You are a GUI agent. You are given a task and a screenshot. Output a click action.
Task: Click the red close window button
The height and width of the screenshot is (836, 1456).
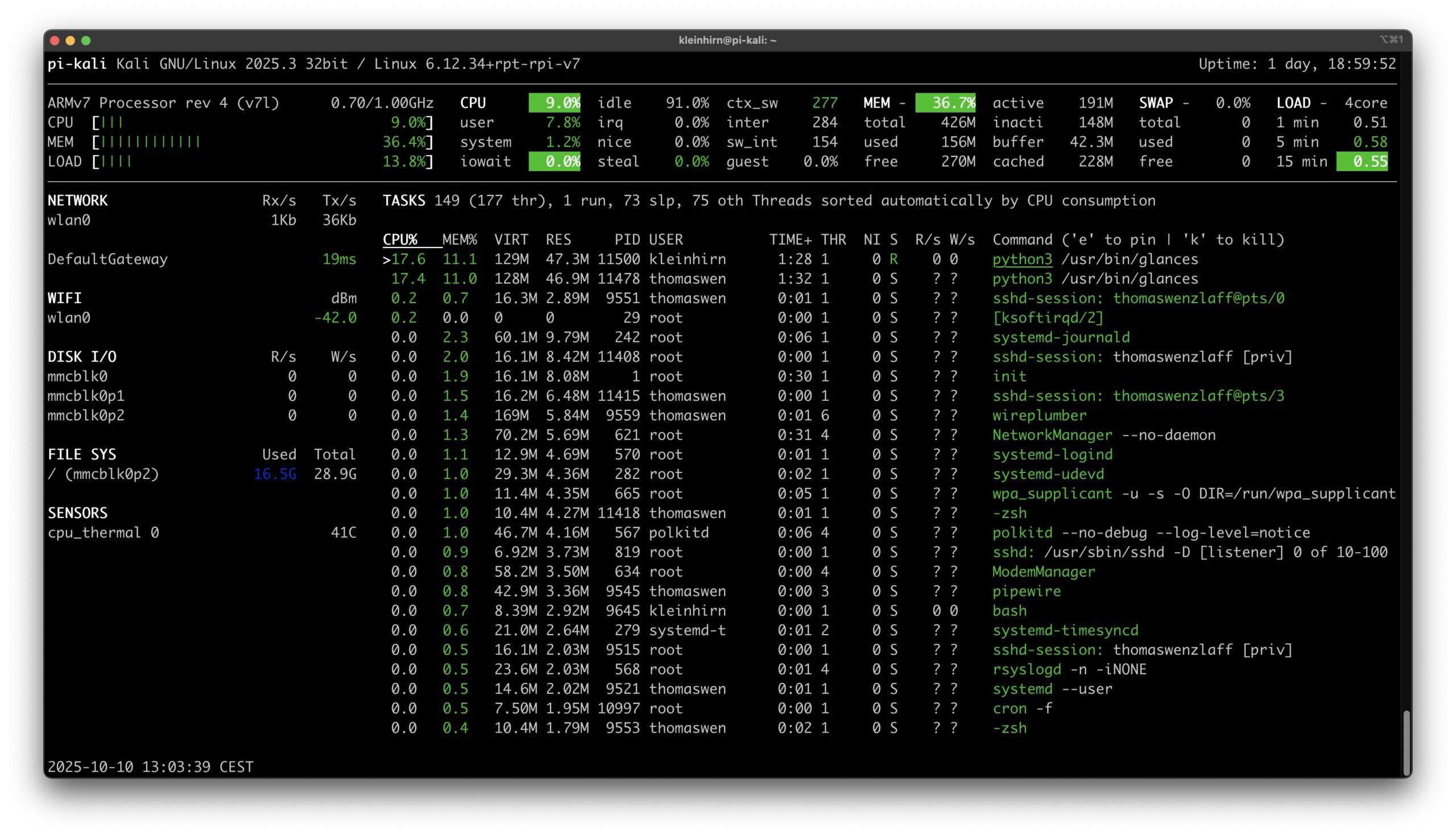click(x=55, y=40)
